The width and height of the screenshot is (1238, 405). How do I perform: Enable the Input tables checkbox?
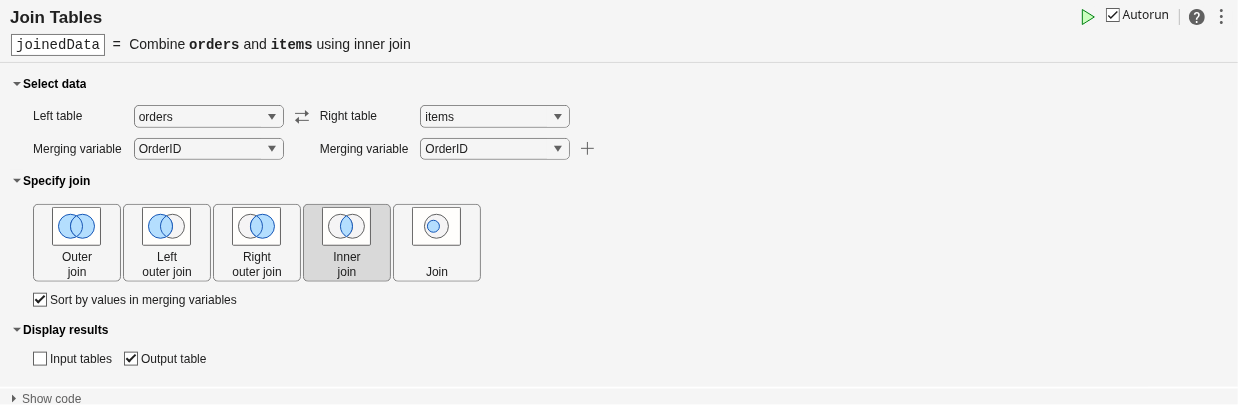pyautogui.click(x=40, y=359)
